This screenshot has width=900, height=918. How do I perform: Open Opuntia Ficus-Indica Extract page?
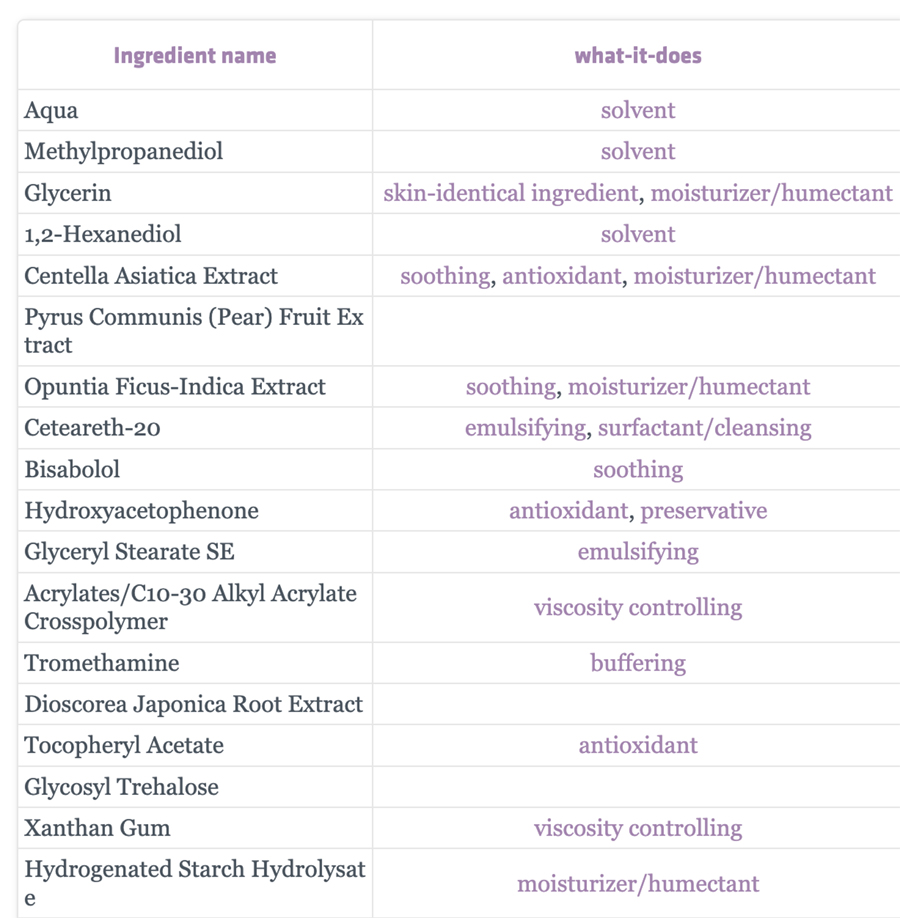coord(175,387)
